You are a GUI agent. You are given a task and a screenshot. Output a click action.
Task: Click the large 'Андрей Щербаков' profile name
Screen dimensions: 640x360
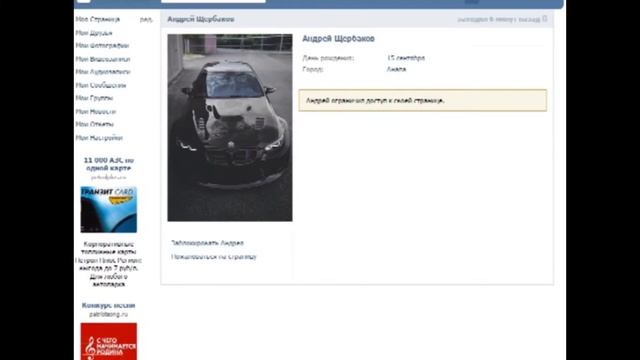[x=338, y=39]
